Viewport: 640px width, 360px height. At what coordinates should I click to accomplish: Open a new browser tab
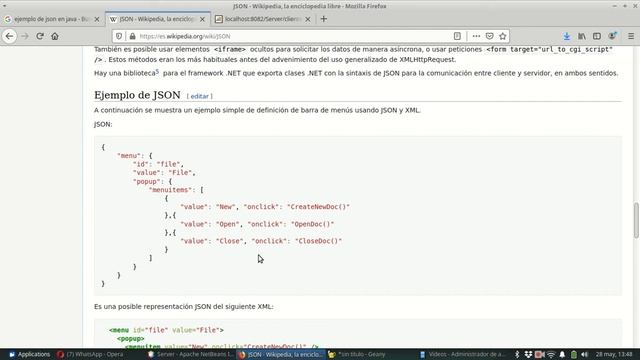[324, 19]
